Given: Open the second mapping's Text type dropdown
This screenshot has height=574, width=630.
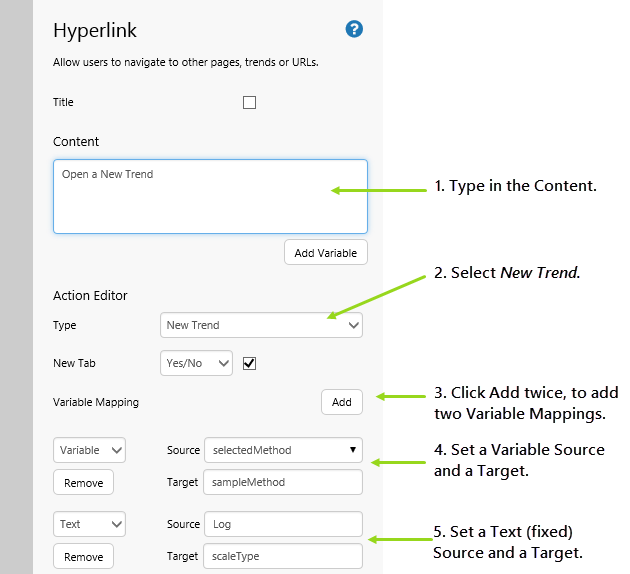Looking at the screenshot, I should tap(89, 524).
